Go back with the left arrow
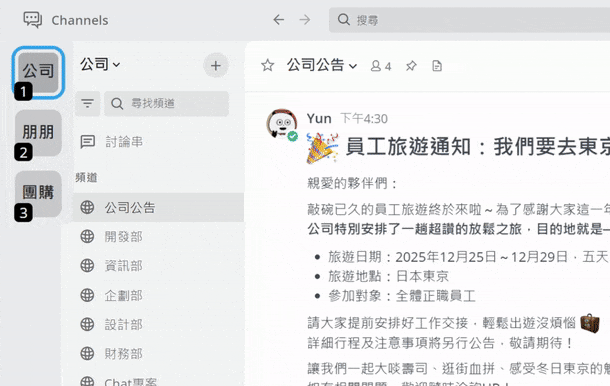Screen dimensions: 610x386 tap(279, 19)
